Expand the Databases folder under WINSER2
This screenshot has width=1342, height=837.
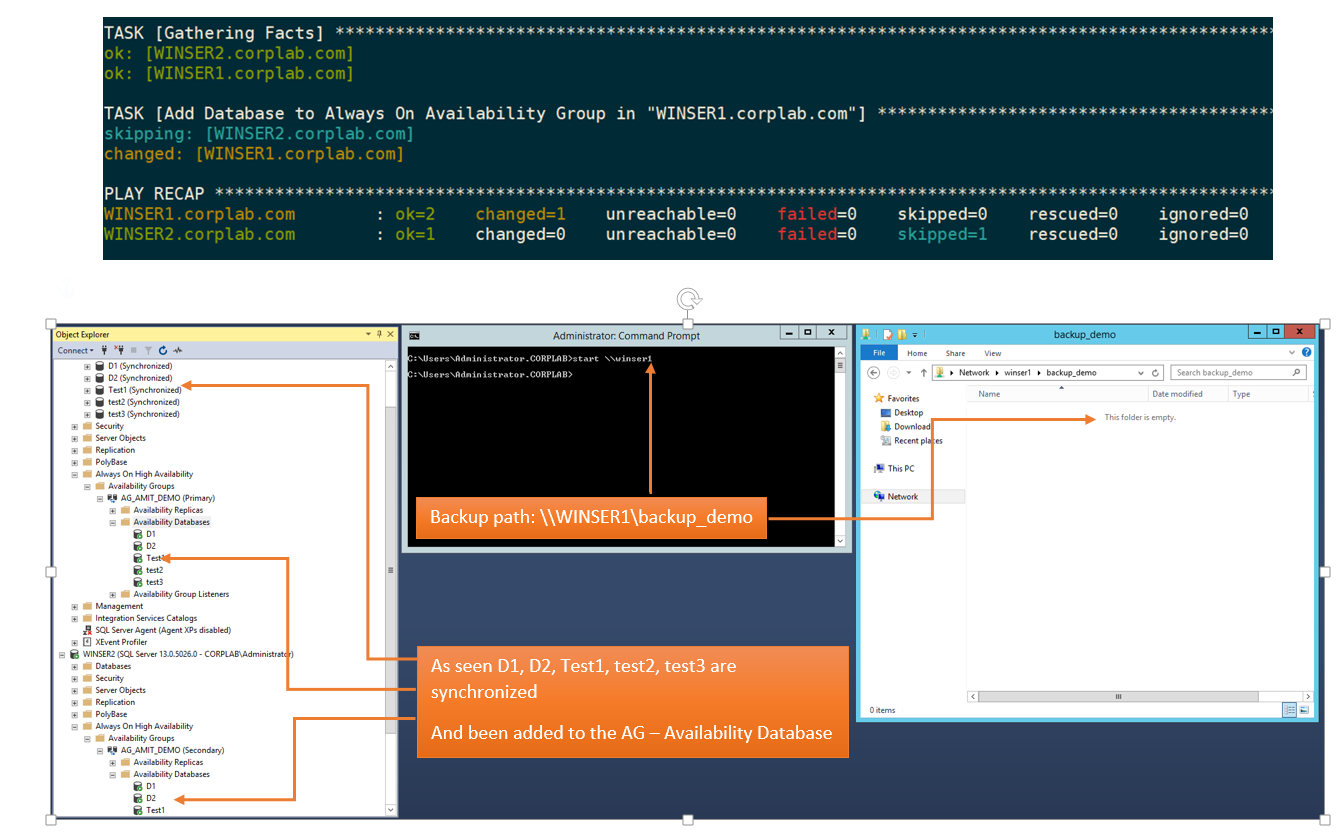pyautogui.click(x=75, y=666)
